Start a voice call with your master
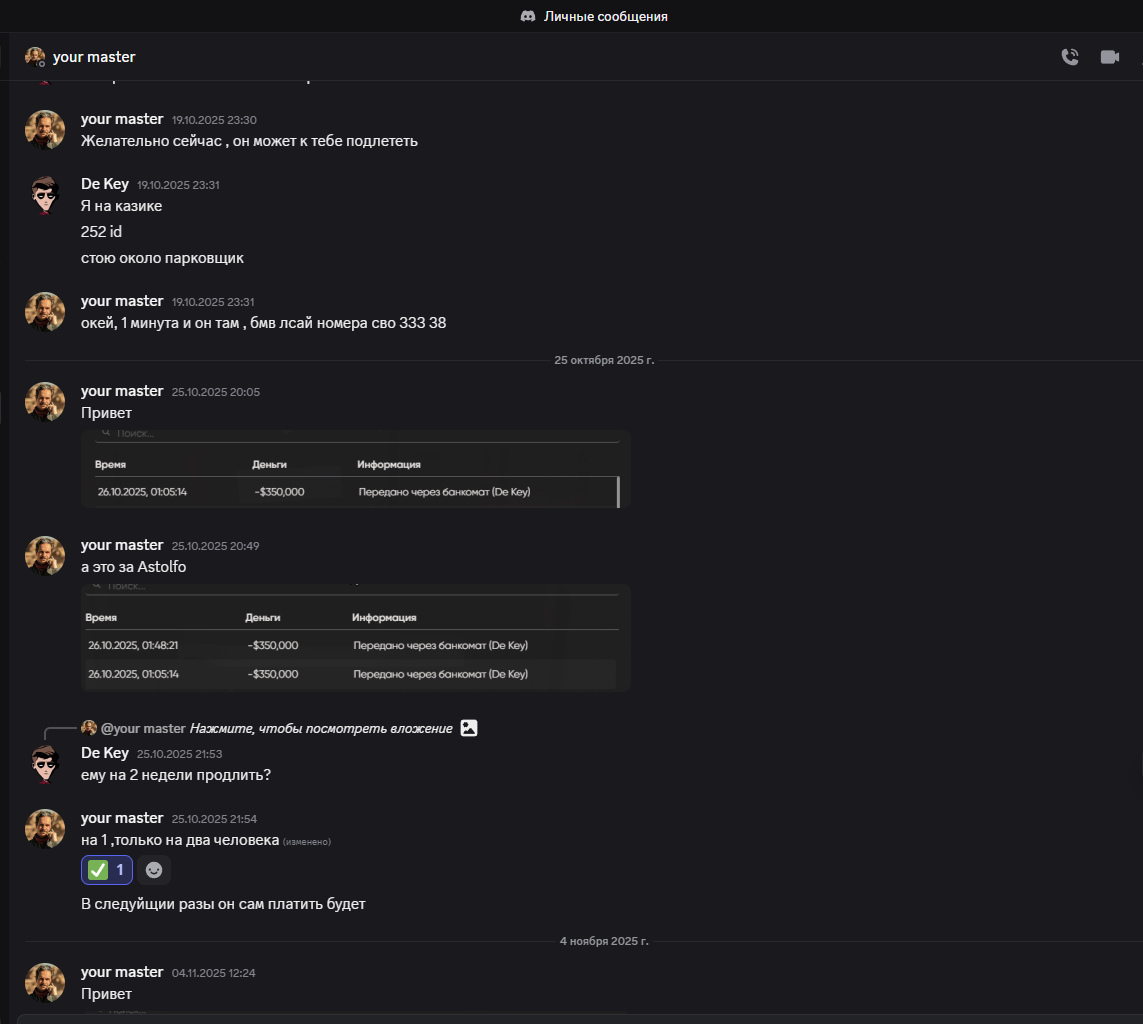 [x=1070, y=57]
